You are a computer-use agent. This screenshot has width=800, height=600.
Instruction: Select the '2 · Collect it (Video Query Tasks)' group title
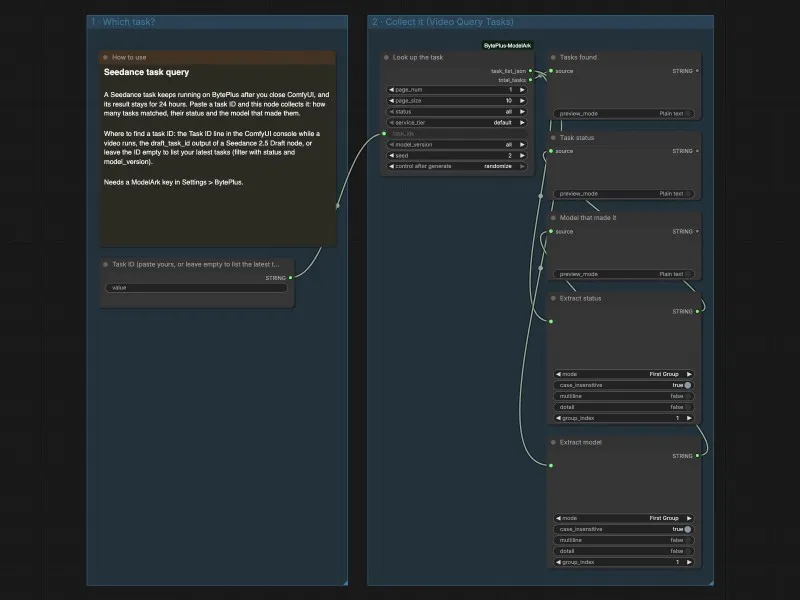tap(443, 22)
